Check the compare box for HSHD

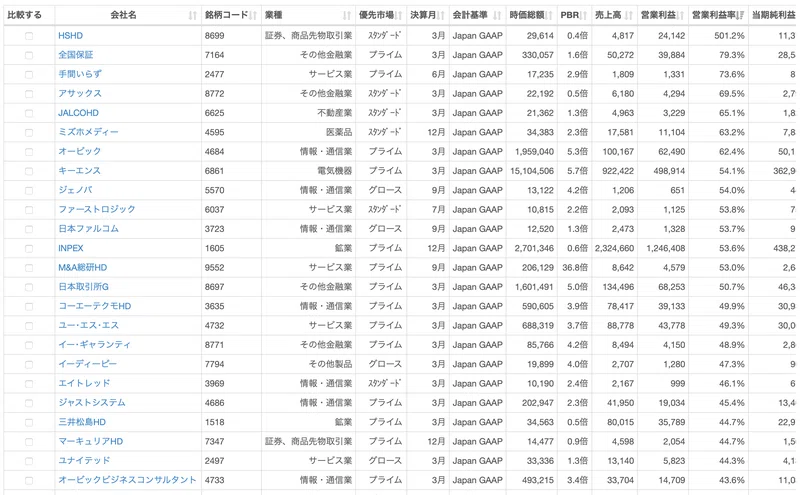(x=29, y=36)
